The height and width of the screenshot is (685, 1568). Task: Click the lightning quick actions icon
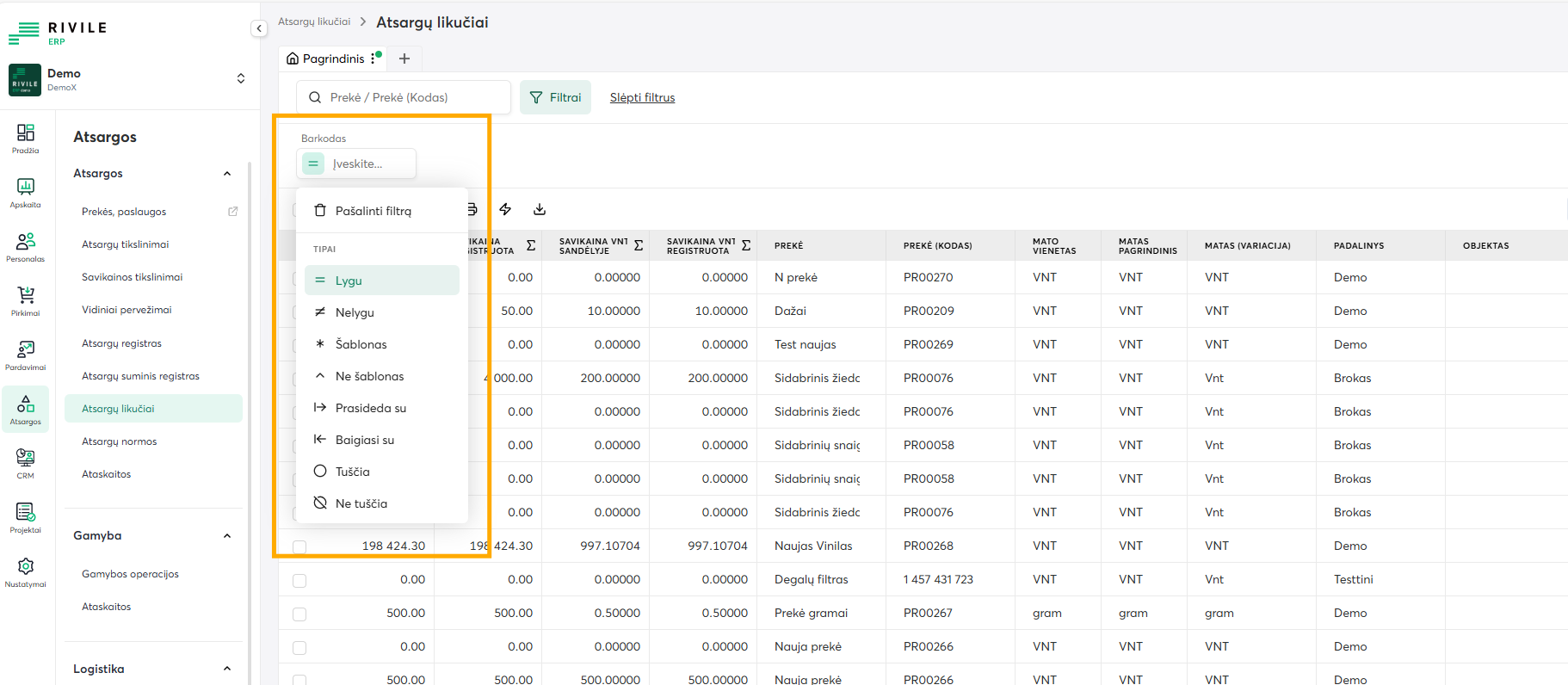[x=505, y=209]
